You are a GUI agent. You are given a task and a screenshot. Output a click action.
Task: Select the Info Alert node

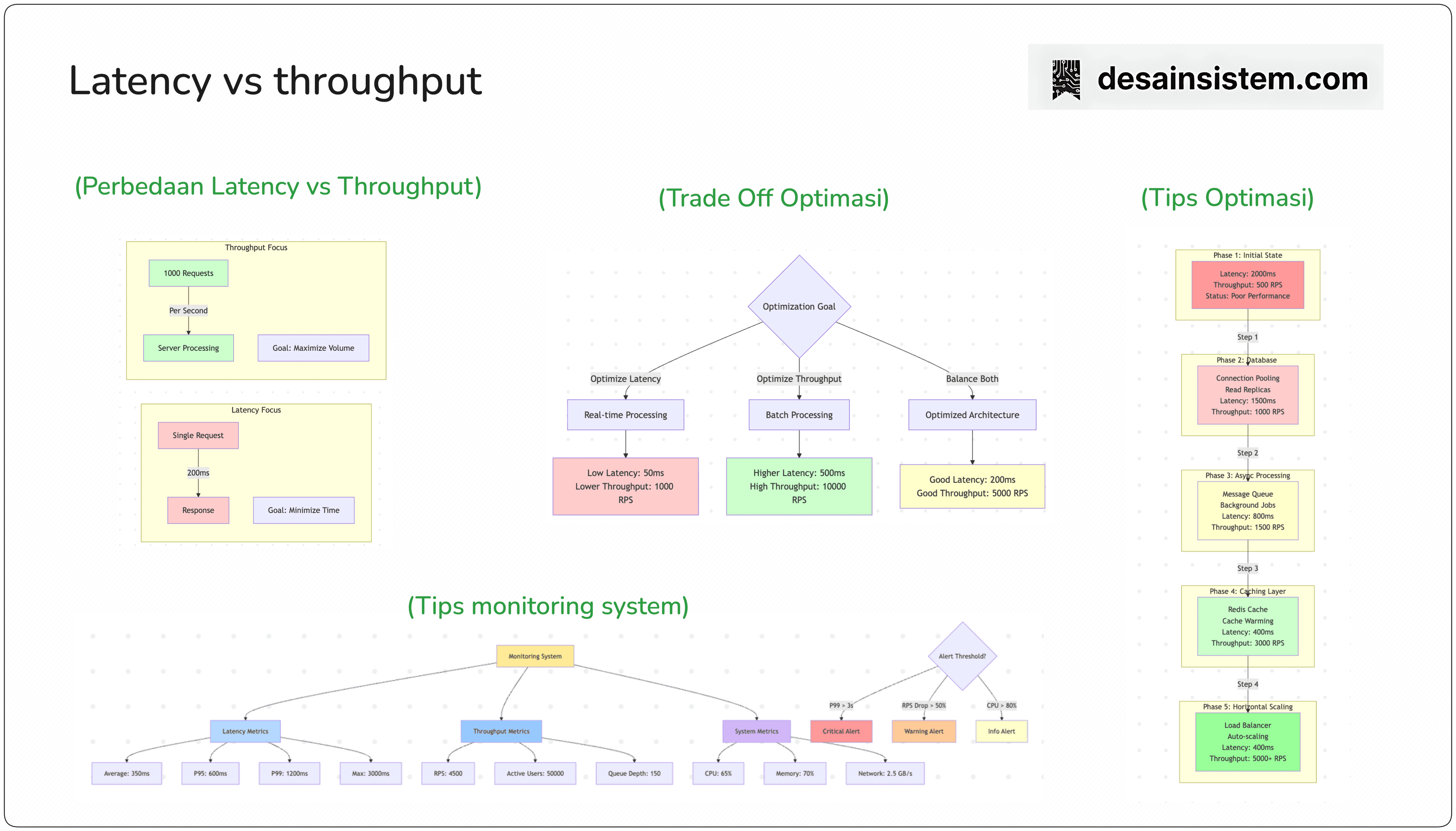[x=1001, y=731]
